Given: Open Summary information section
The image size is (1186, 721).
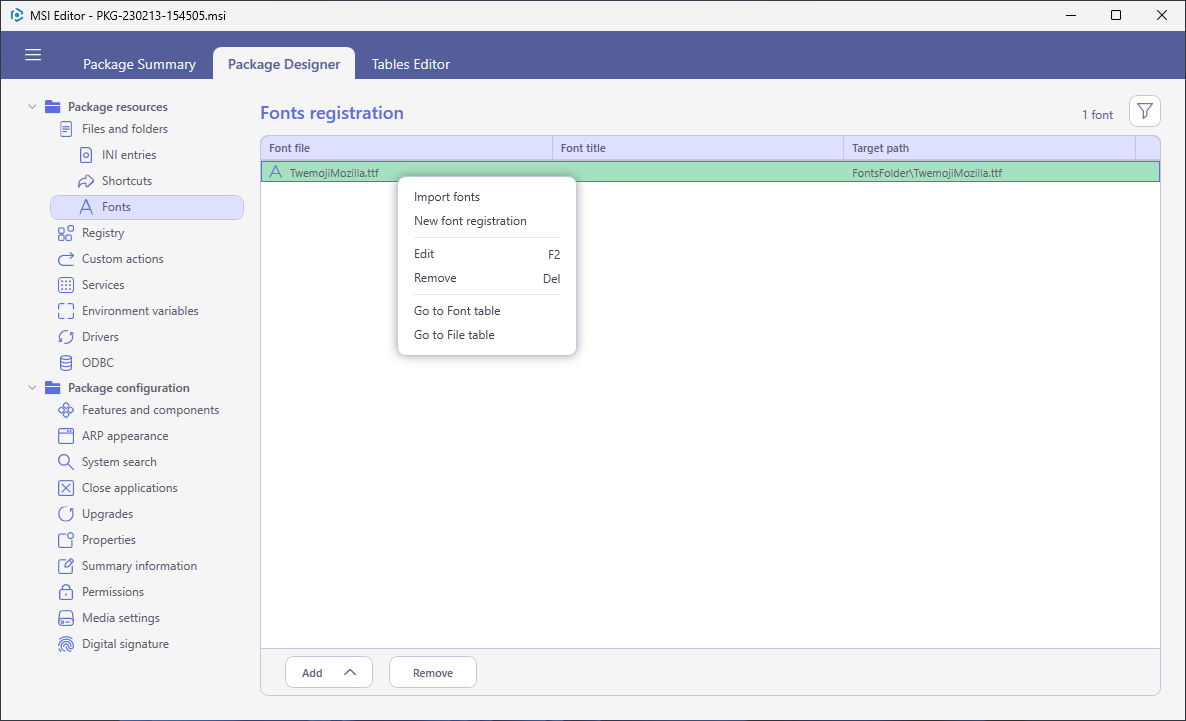Looking at the screenshot, I should 139,566.
